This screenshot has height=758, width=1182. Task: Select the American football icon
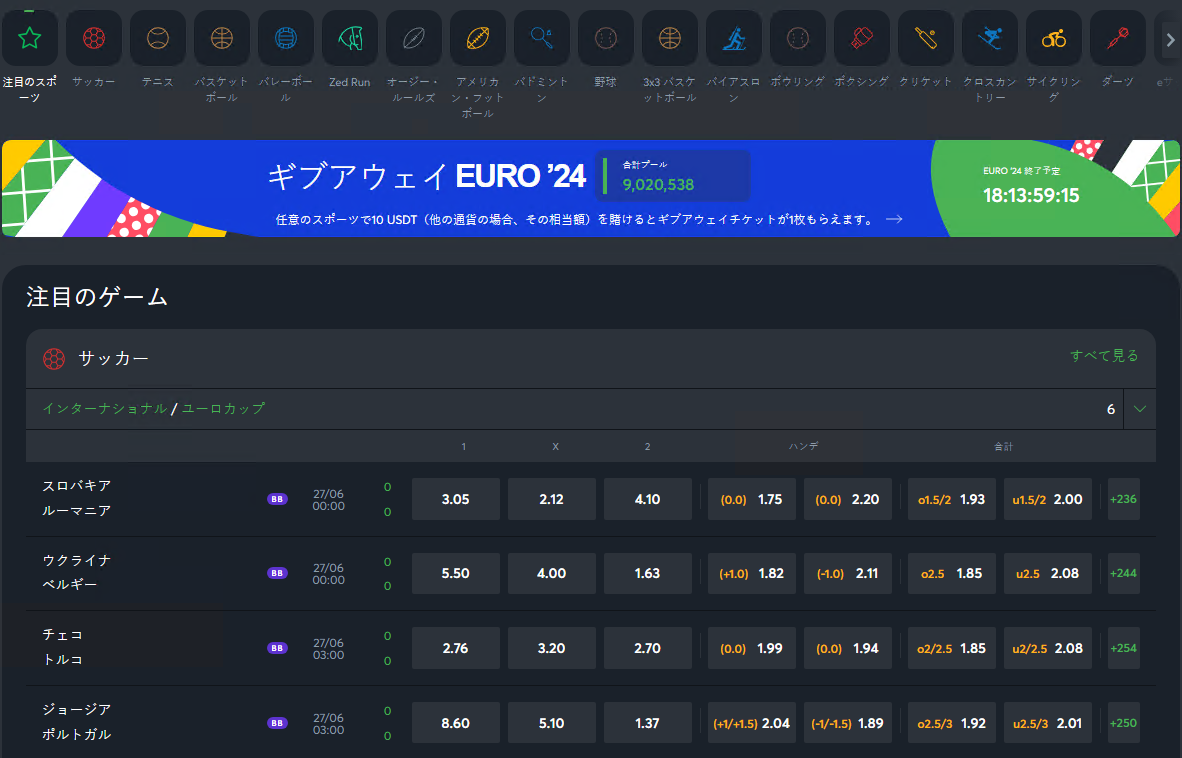[478, 38]
